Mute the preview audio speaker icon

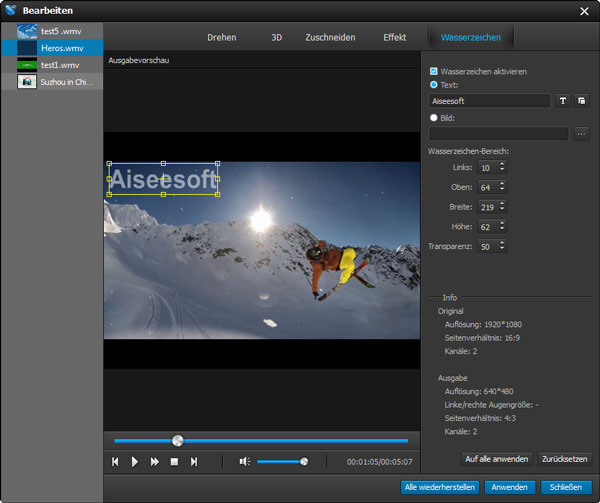coord(244,461)
